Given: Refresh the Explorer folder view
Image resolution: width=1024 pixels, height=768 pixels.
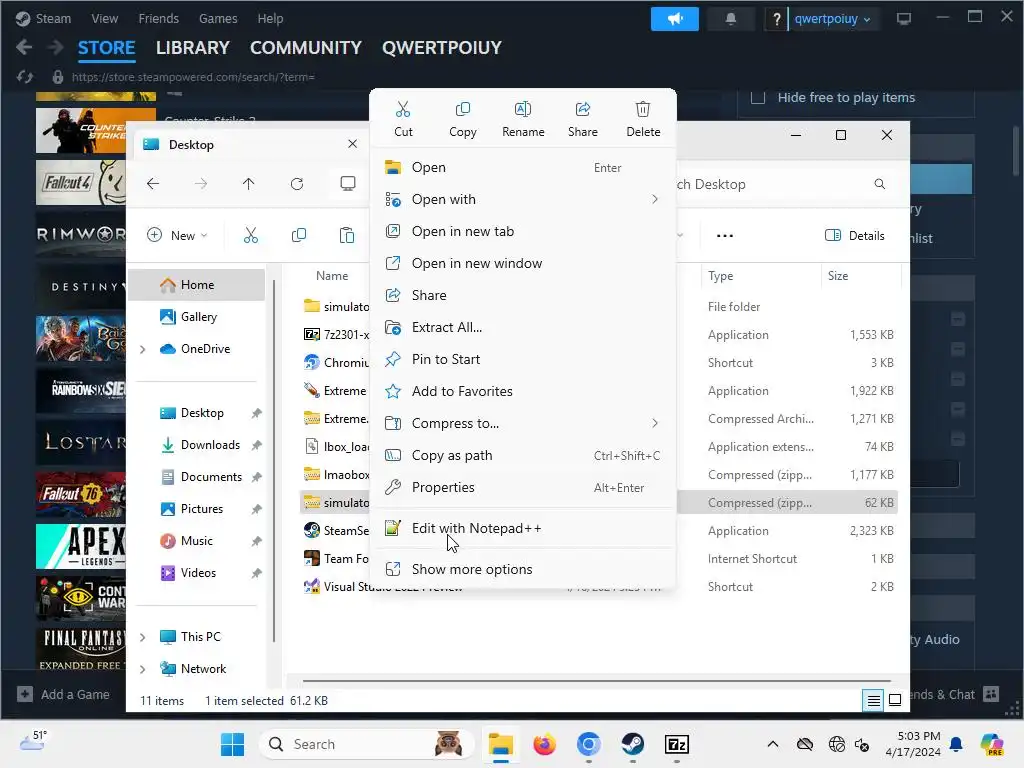Looking at the screenshot, I should coord(297,184).
